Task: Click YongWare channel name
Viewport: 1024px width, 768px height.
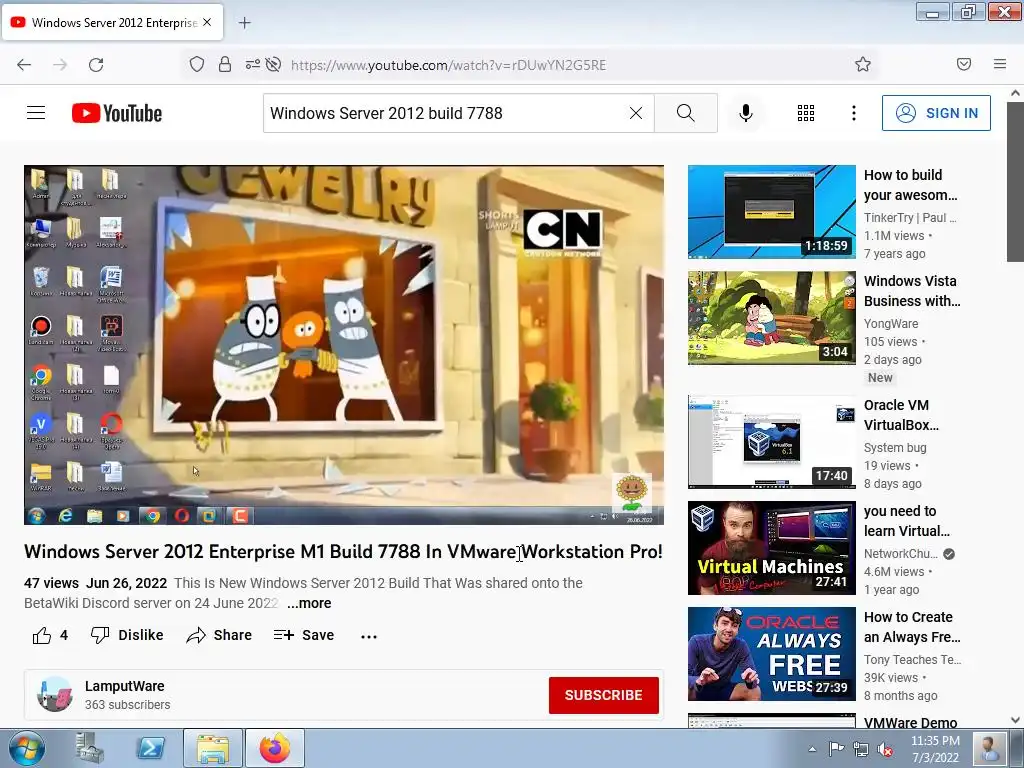Action: click(x=891, y=324)
